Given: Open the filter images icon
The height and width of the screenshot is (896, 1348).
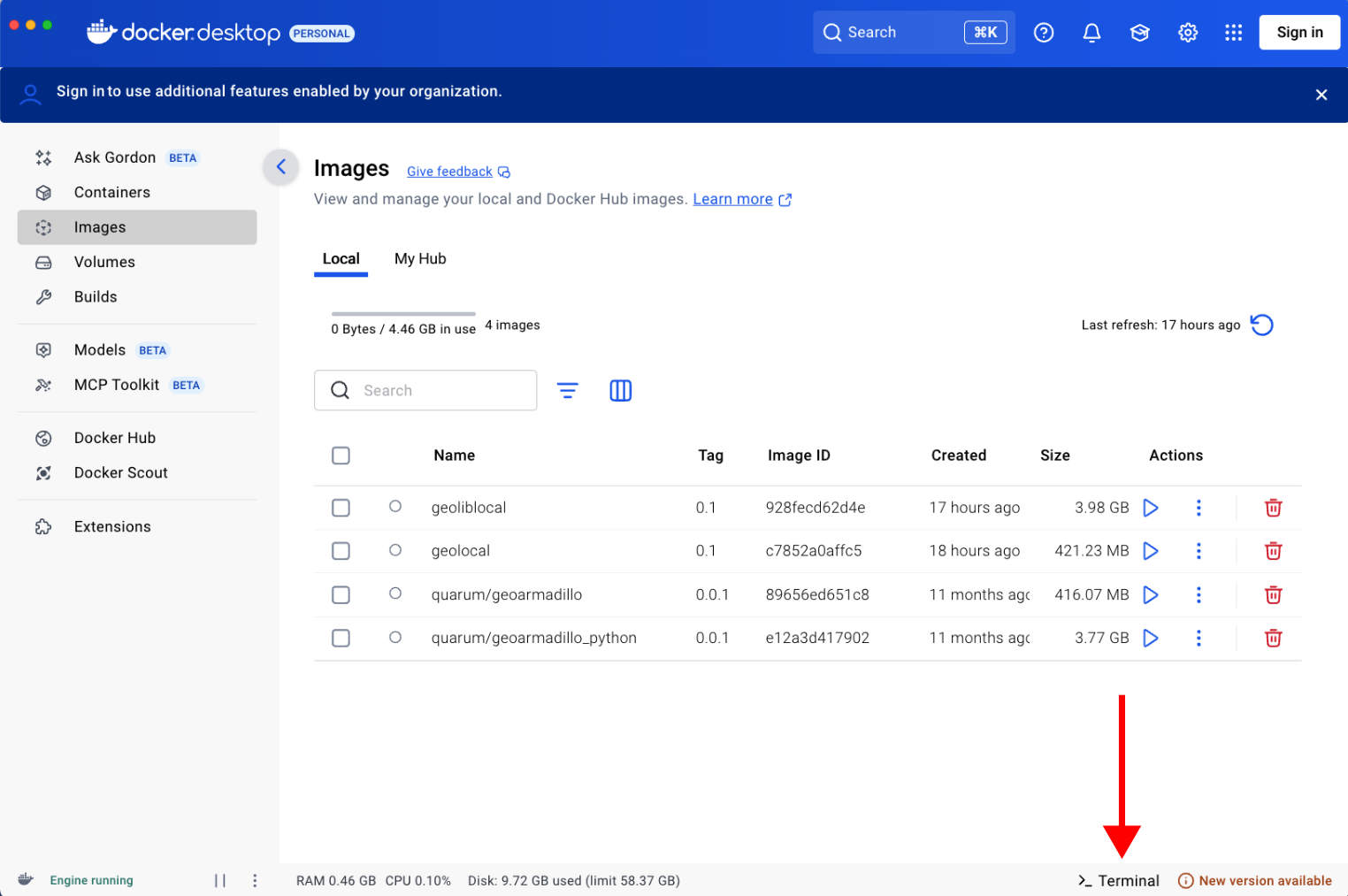Looking at the screenshot, I should coord(568,390).
